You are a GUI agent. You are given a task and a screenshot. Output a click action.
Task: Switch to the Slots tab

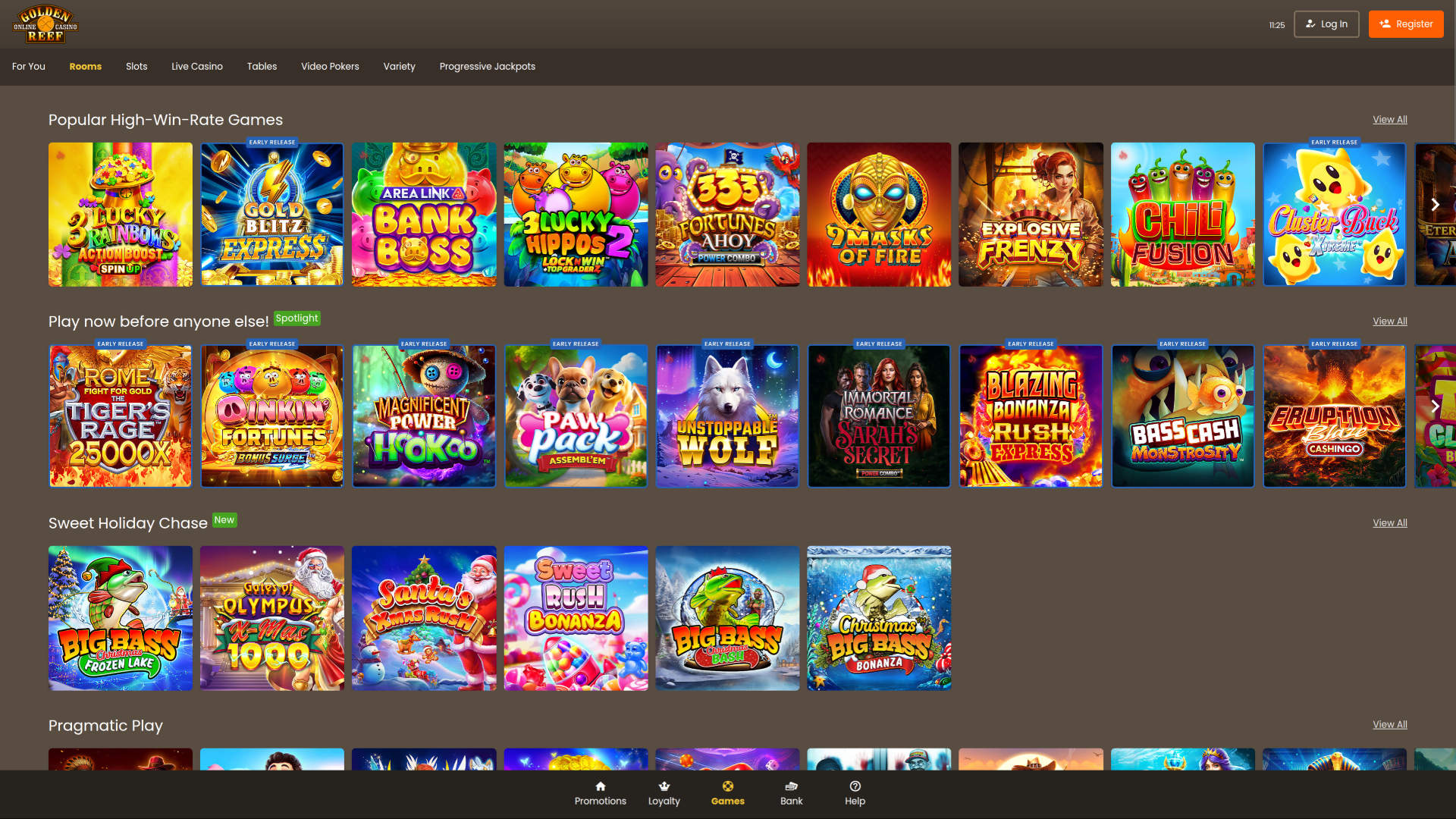coord(136,67)
